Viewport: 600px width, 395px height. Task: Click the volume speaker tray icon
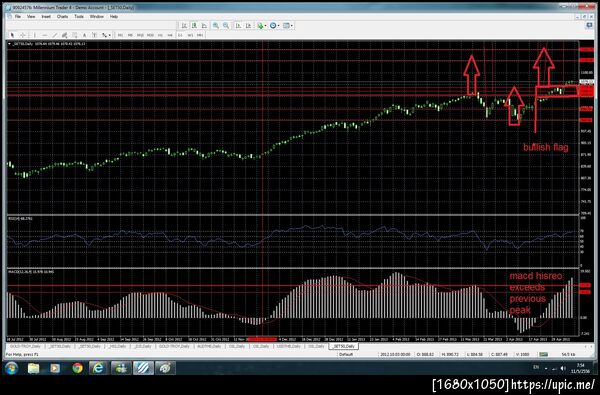pyautogui.click(x=562, y=368)
